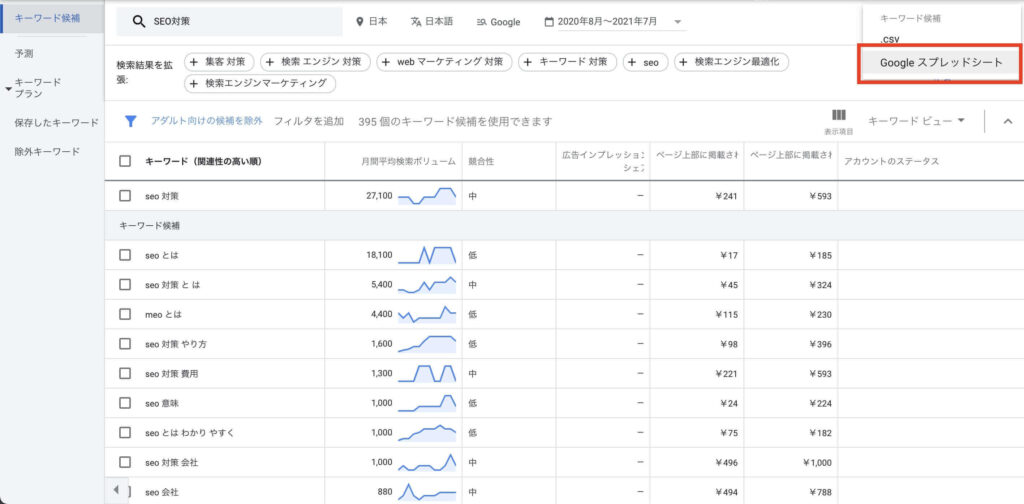This screenshot has width=1024, height=504.
Task: Click the language translate icon
Action: 416,22
